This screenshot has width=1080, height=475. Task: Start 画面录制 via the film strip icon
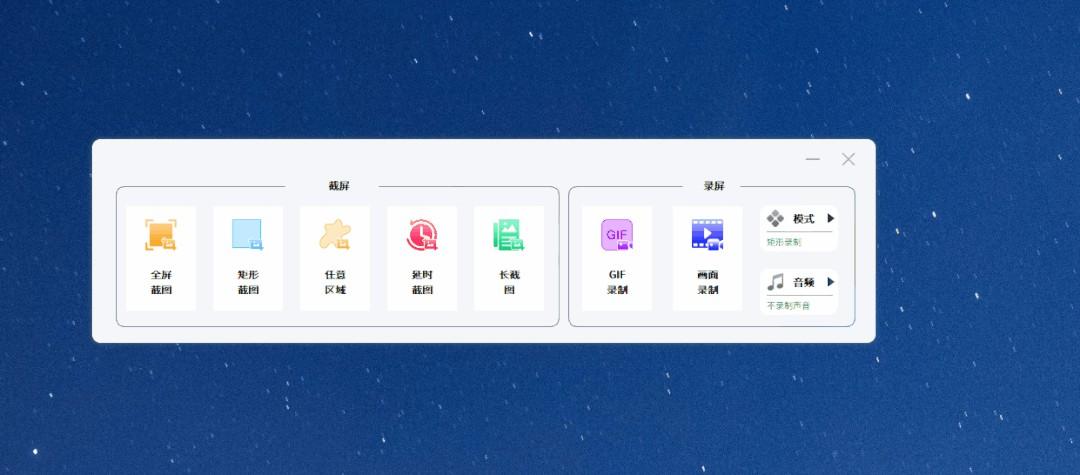point(707,235)
